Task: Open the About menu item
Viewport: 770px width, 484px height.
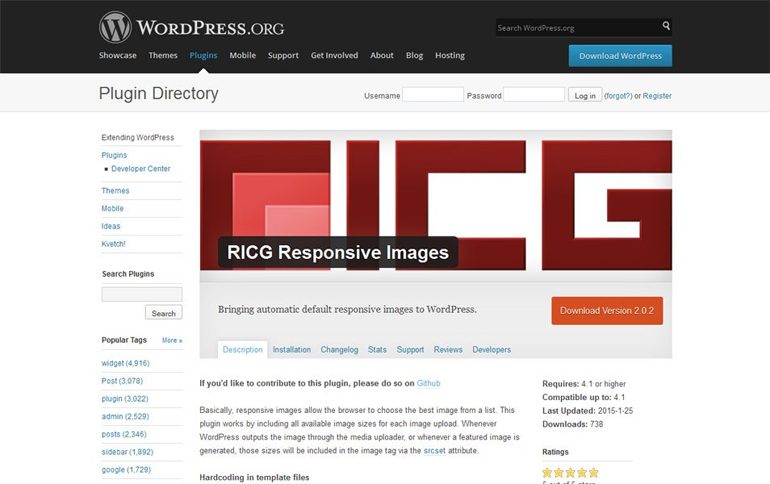Action: tap(382, 55)
